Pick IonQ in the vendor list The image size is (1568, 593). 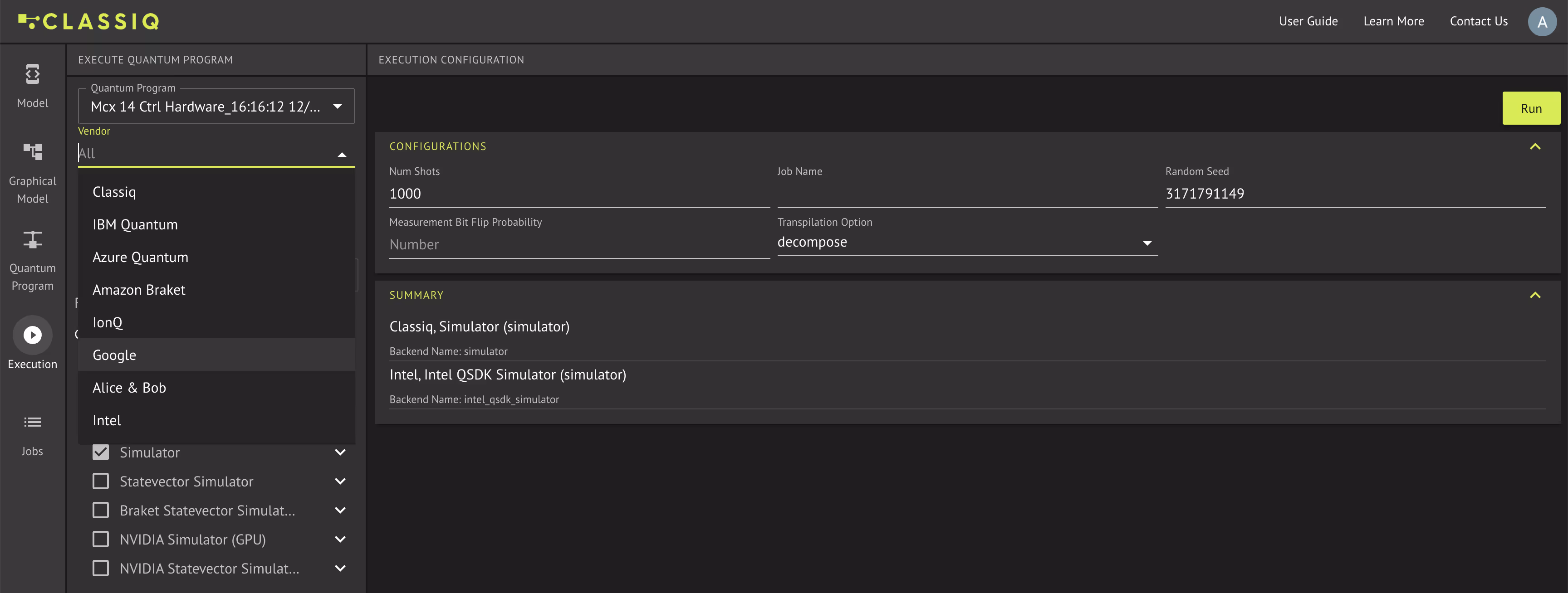coord(216,322)
